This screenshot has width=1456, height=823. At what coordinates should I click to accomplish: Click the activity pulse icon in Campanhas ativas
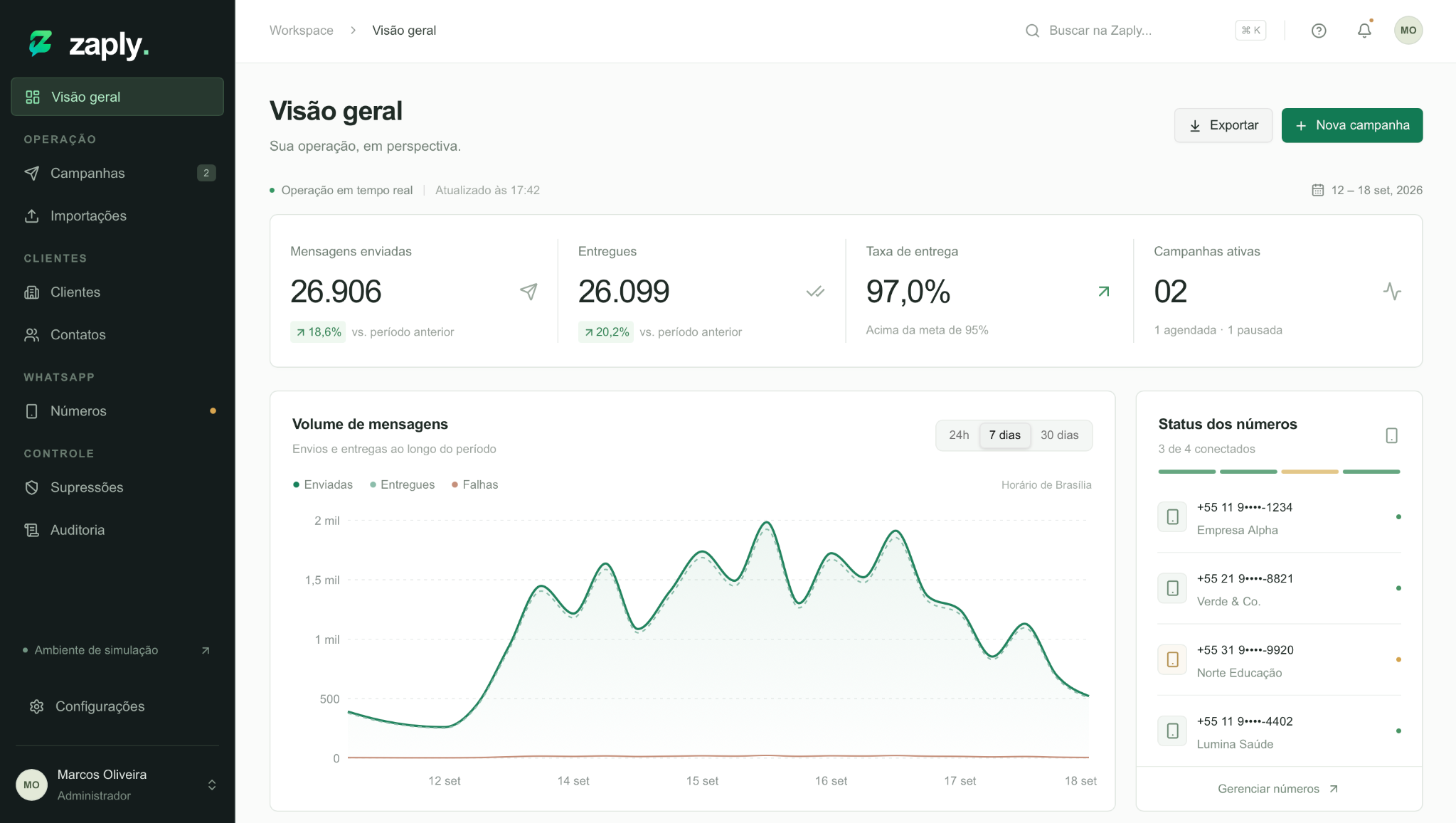tap(1392, 292)
